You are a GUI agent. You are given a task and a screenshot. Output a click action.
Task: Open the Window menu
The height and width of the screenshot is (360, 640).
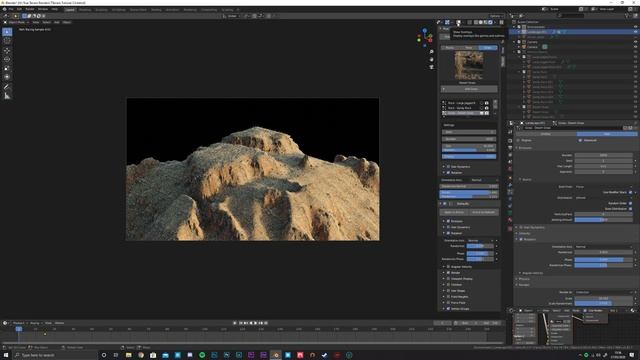coord(43,9)
